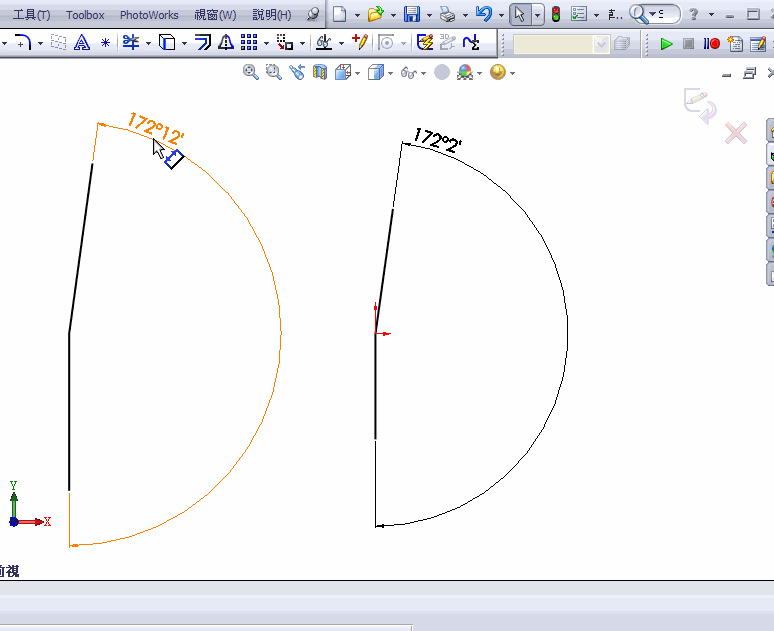Select the 172°12' orange dimension text

point(156,129)
